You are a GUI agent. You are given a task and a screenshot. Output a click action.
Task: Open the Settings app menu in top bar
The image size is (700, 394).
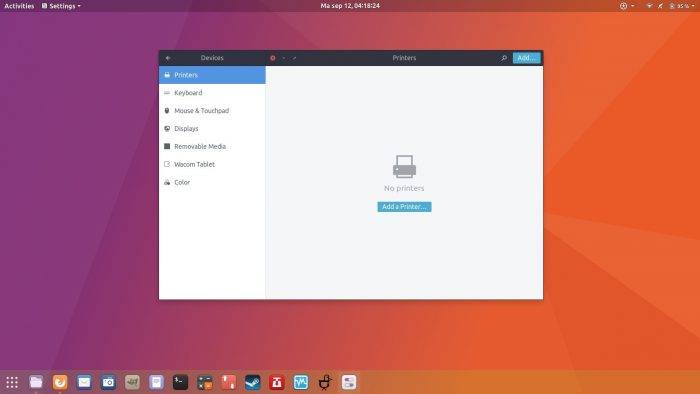click(x=61, y=6)
